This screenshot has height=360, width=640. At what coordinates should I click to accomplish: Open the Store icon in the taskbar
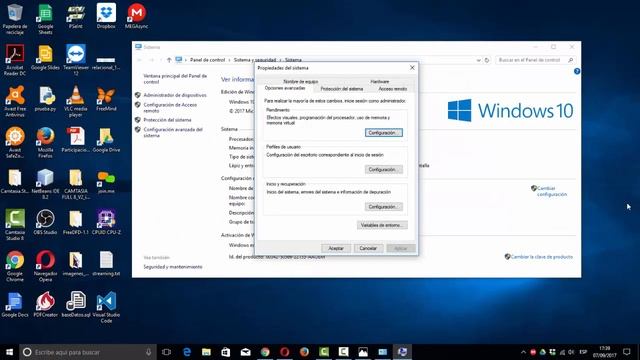226,352
